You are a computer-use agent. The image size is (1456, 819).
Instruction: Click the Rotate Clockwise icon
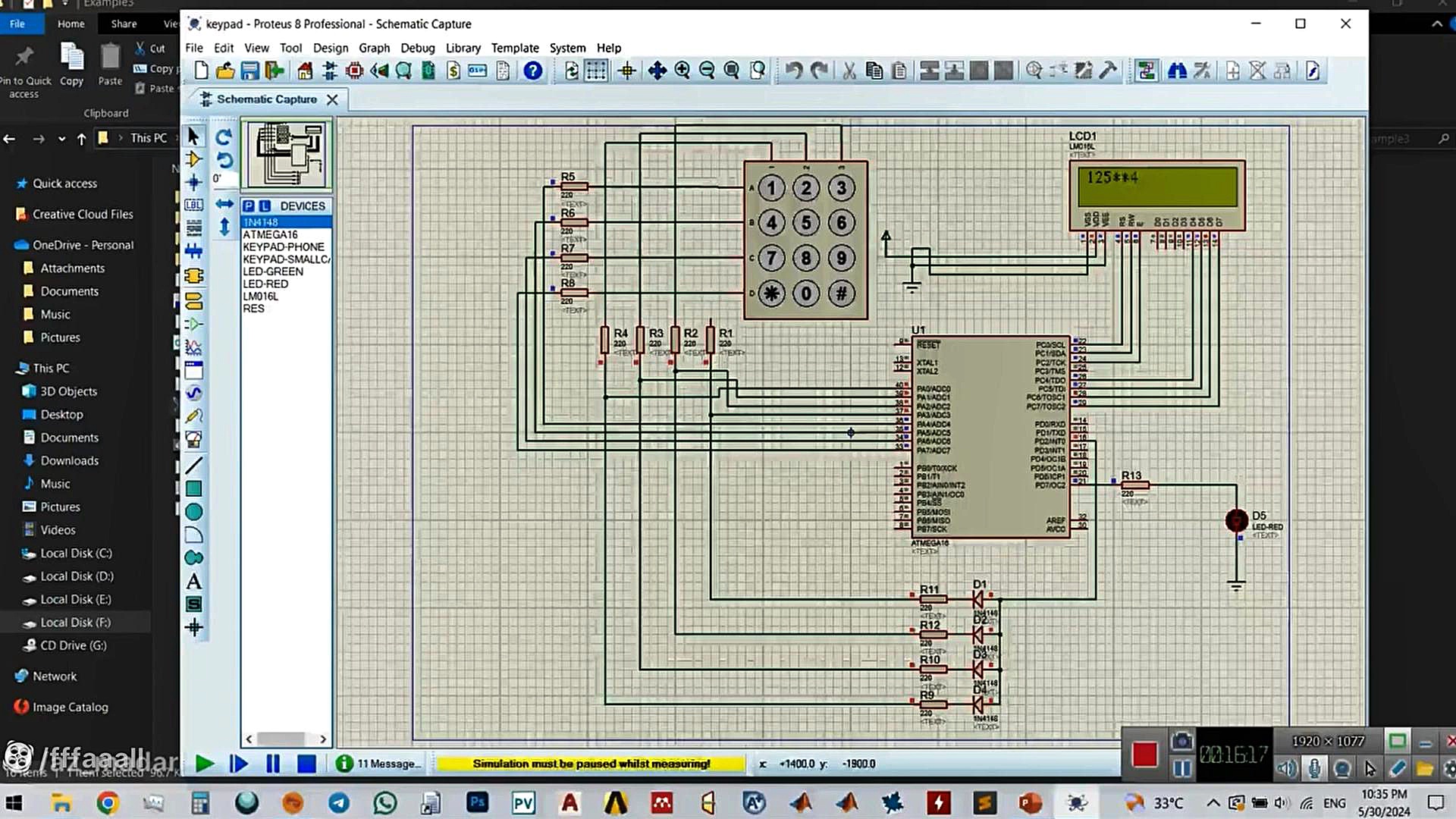224,137
